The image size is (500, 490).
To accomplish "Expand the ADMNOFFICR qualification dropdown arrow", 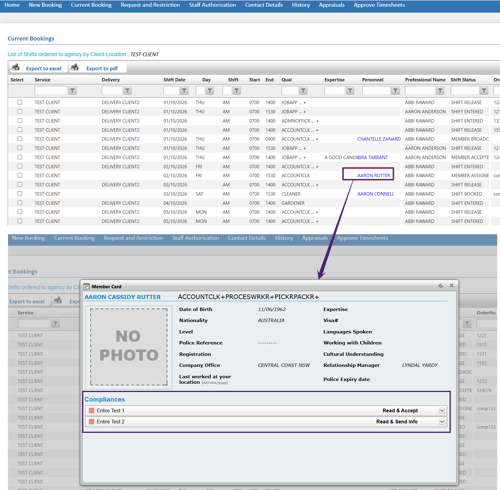I will click(x=317, y=121).
